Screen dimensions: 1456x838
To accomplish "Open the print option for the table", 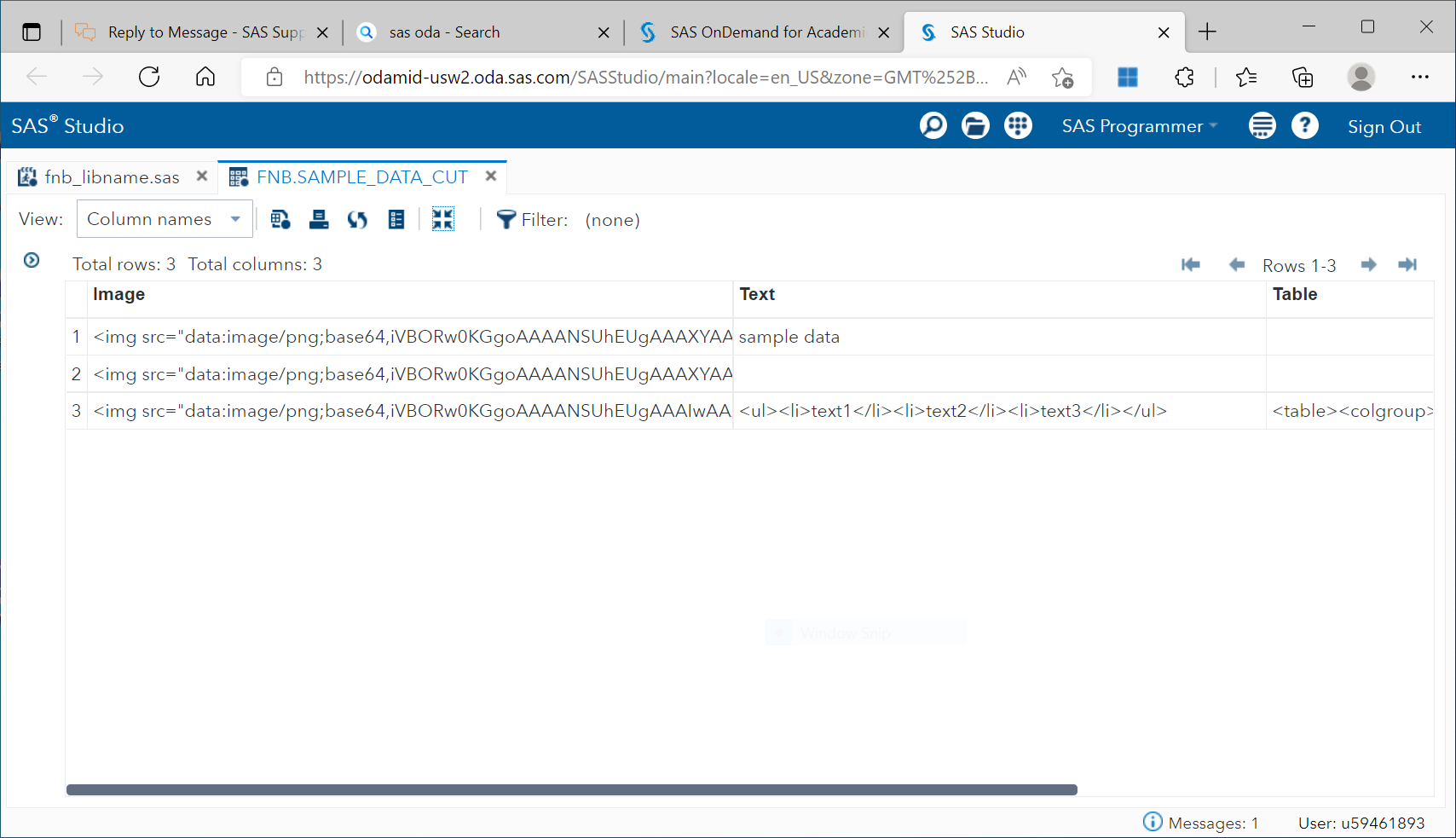I will click(319, 219).
